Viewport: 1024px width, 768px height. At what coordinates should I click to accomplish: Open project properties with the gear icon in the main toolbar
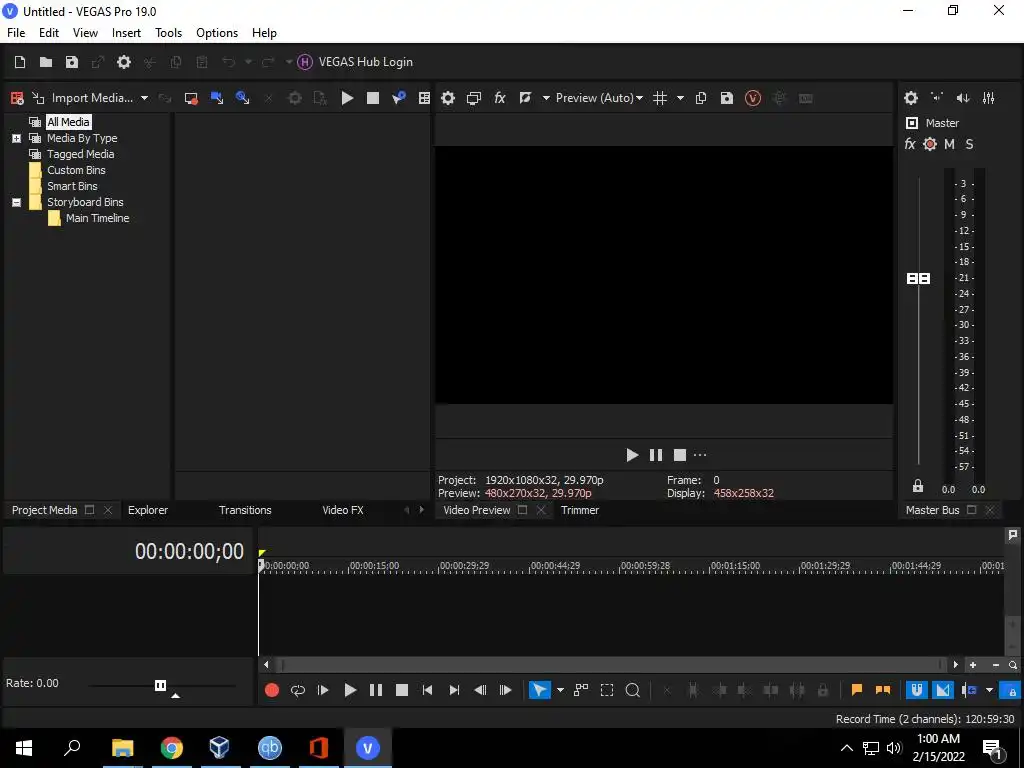123,62
